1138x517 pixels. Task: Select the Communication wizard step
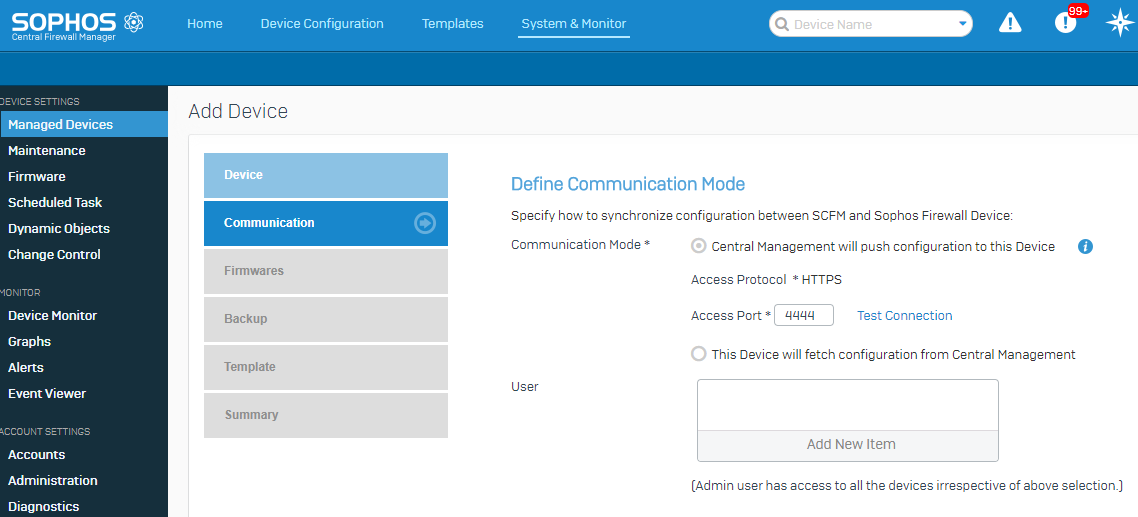pos(326,223)
